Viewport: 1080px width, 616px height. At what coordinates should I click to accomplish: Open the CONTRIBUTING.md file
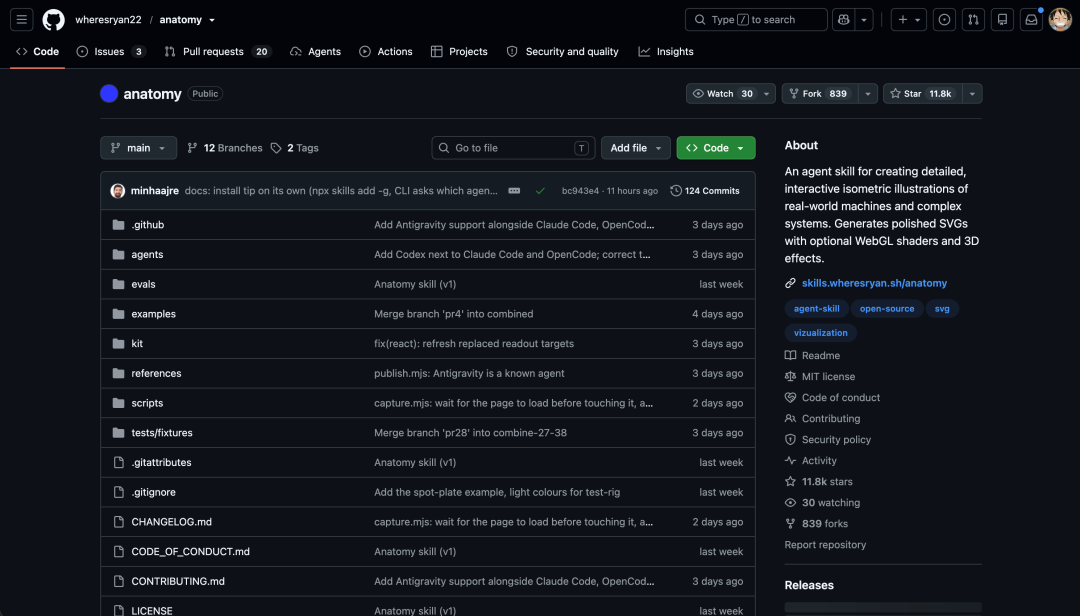click(178, 581)
